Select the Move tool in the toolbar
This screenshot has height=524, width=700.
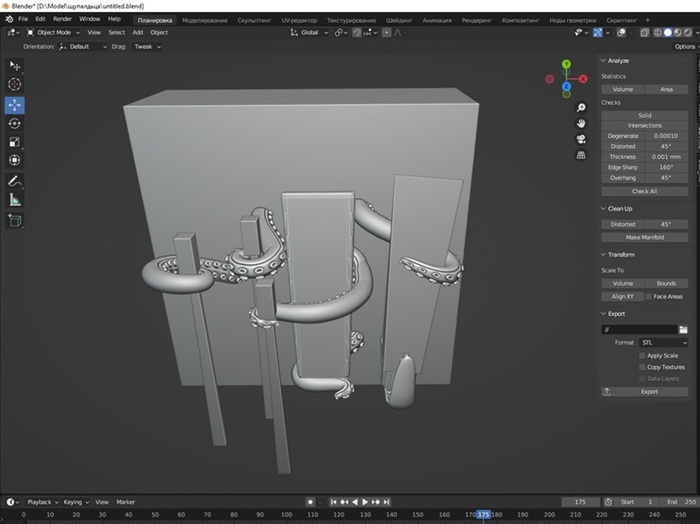coord(15,105)
